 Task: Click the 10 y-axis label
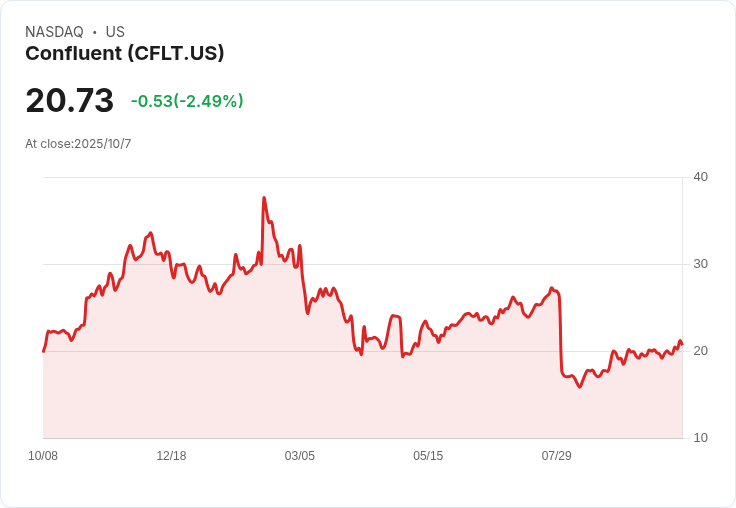700,438
